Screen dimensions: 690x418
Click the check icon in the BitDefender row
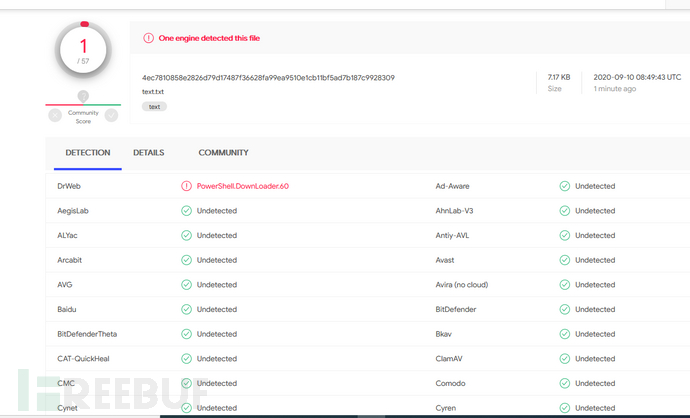(x=564, y=309)
